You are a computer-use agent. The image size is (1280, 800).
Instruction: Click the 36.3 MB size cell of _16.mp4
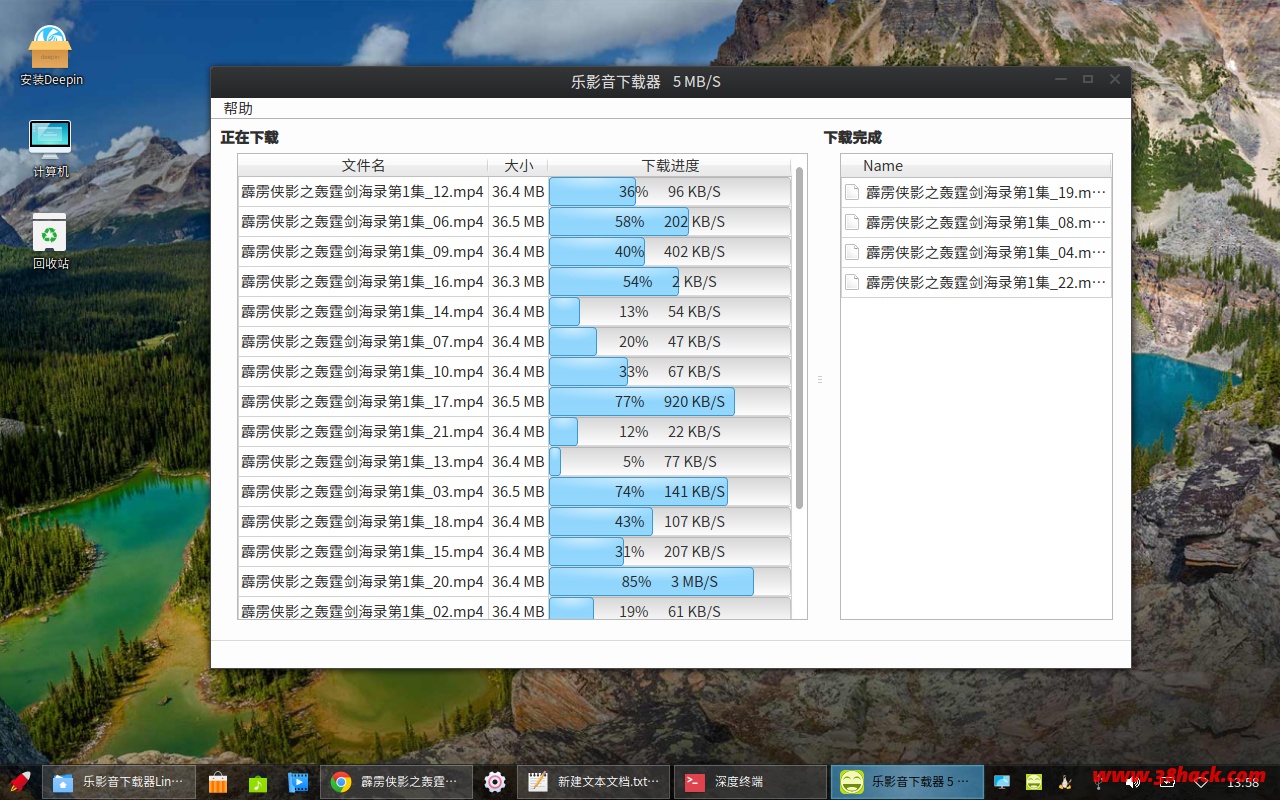[x=518, y=281]
